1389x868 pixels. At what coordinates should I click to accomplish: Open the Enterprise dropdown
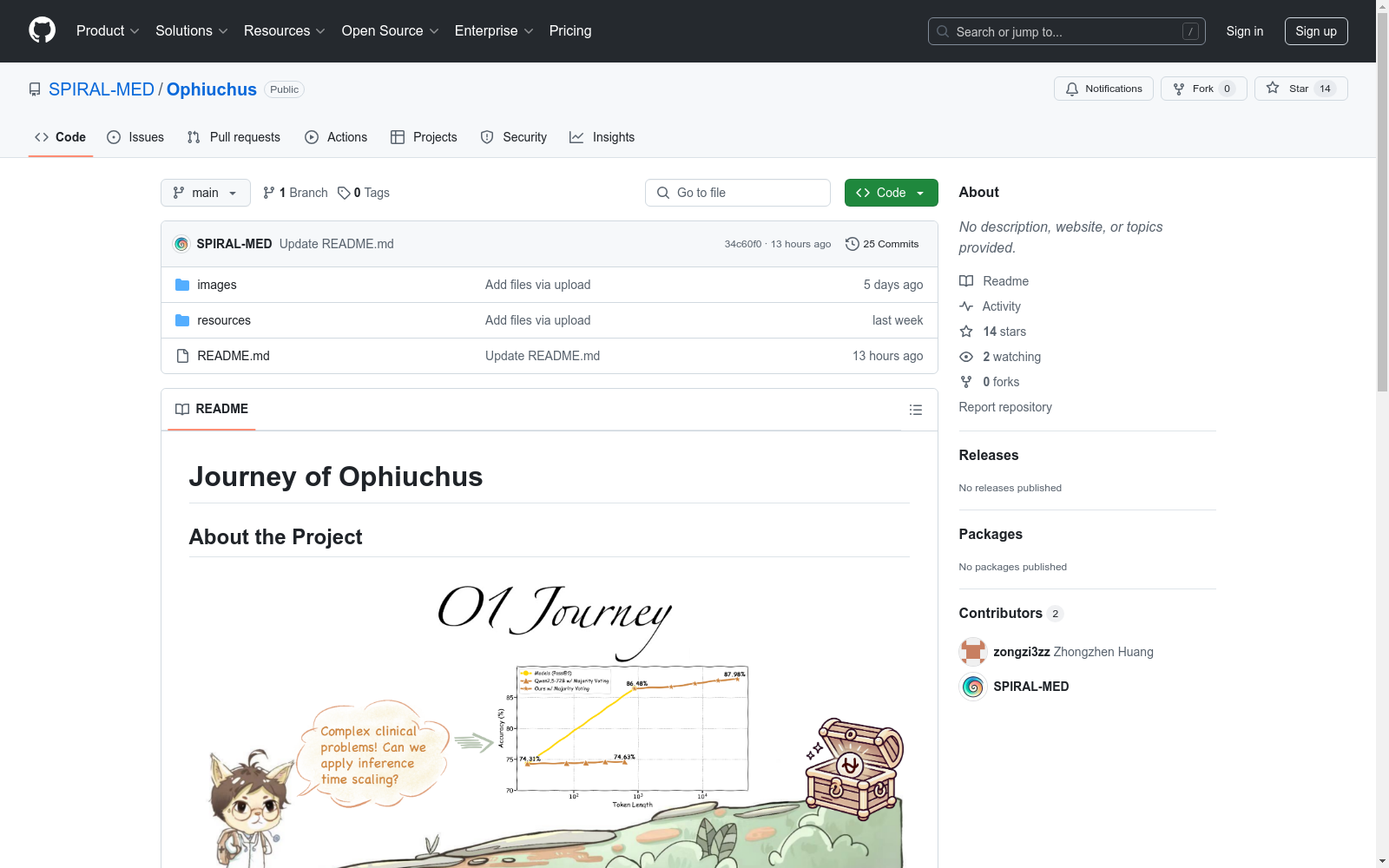494,31
